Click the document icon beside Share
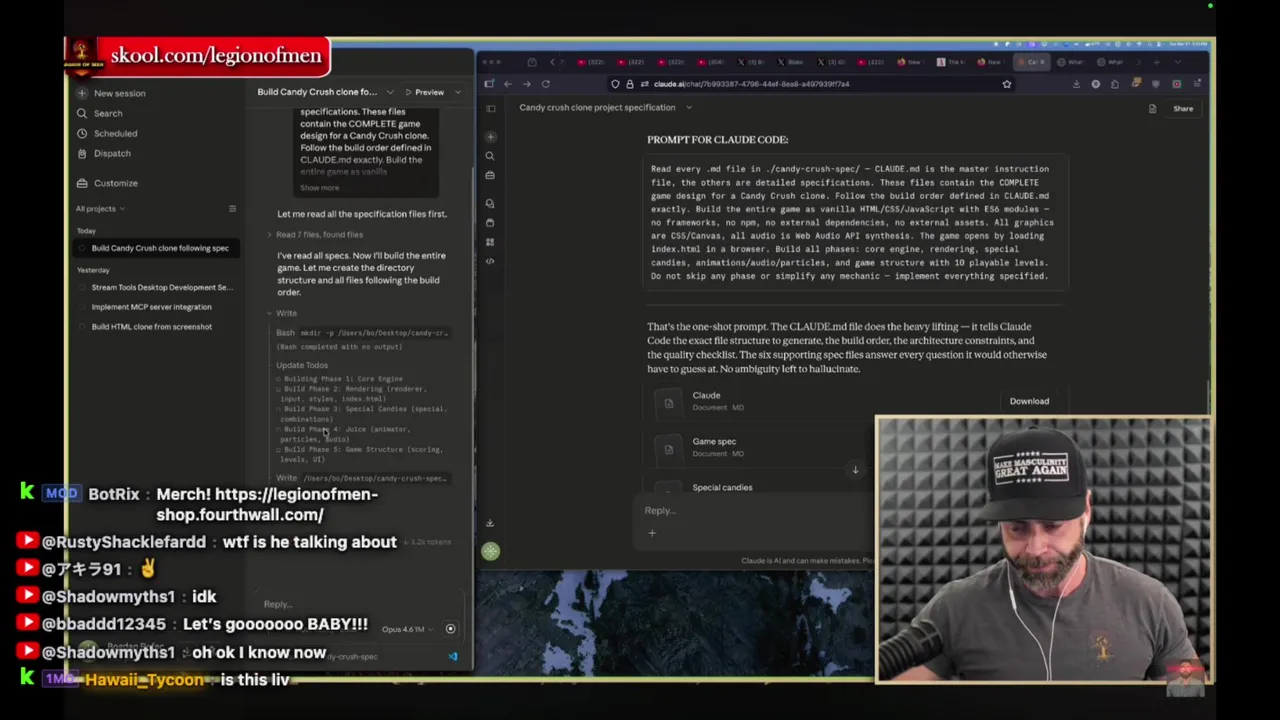The width and height of the screenshot is (1280, 720). click(x=1152, y=109)
